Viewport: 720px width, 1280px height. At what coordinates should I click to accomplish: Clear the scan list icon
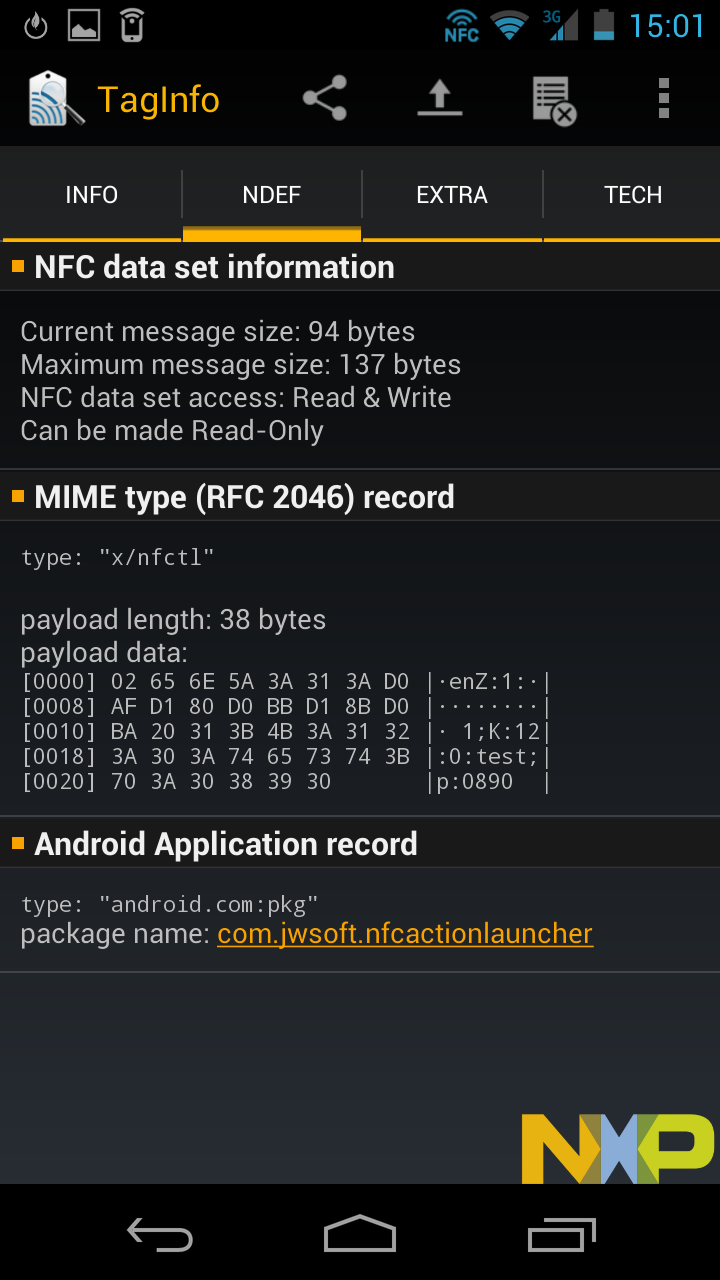click(554, 100)
